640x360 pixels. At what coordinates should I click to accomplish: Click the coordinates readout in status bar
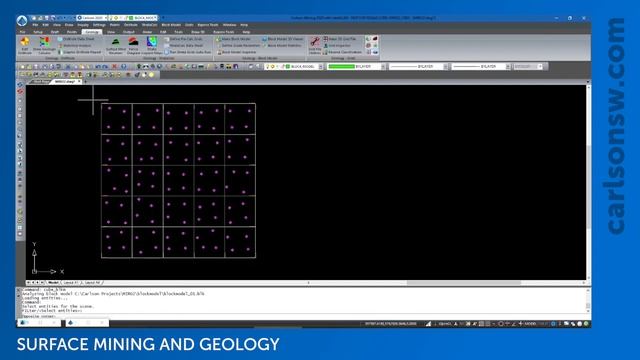pyautogui.click(x=391, y=324)
